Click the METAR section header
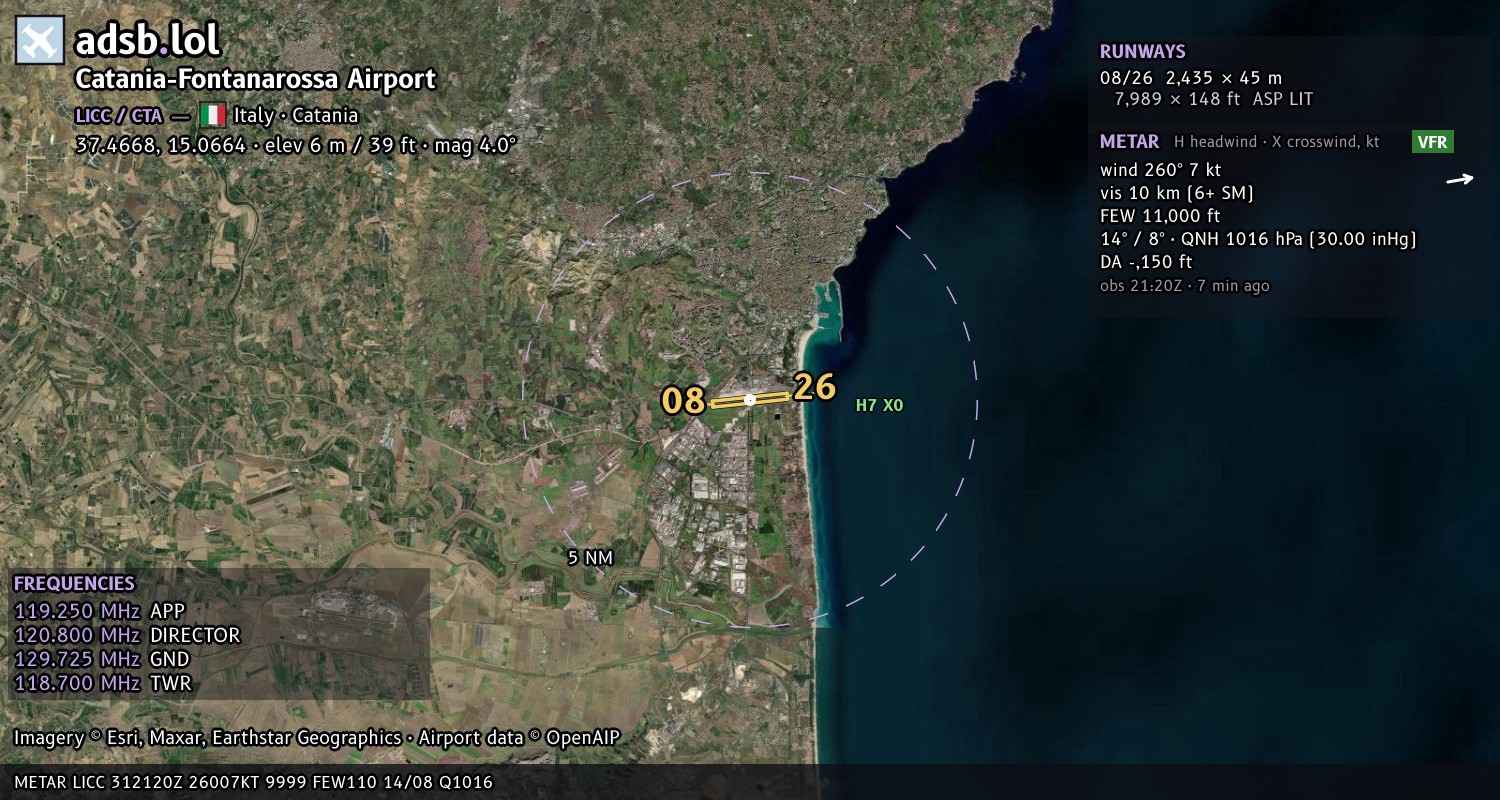This screenshot has height=800, width=1500. click(1130, 142)
